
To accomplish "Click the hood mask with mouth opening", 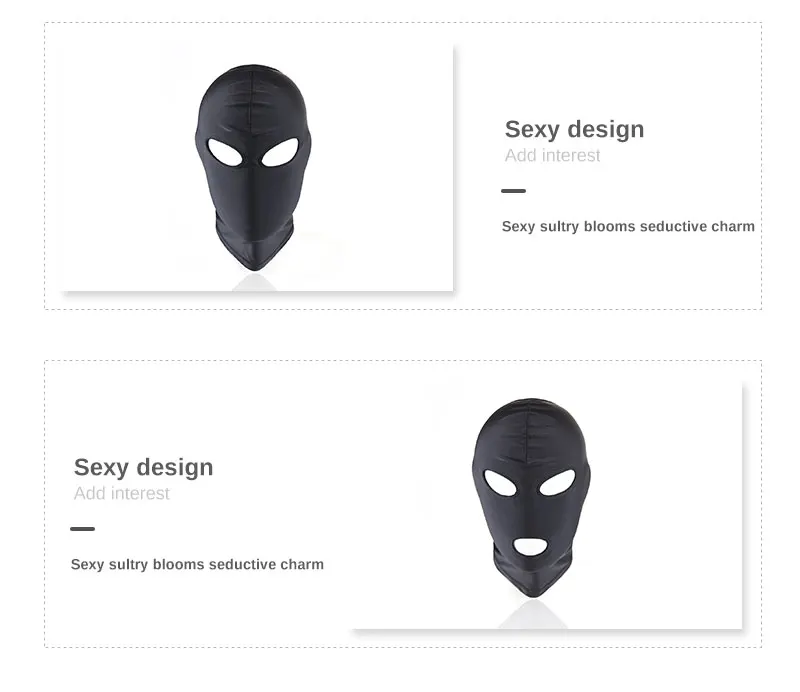I will pyautogui.click(x=531, y=498).
